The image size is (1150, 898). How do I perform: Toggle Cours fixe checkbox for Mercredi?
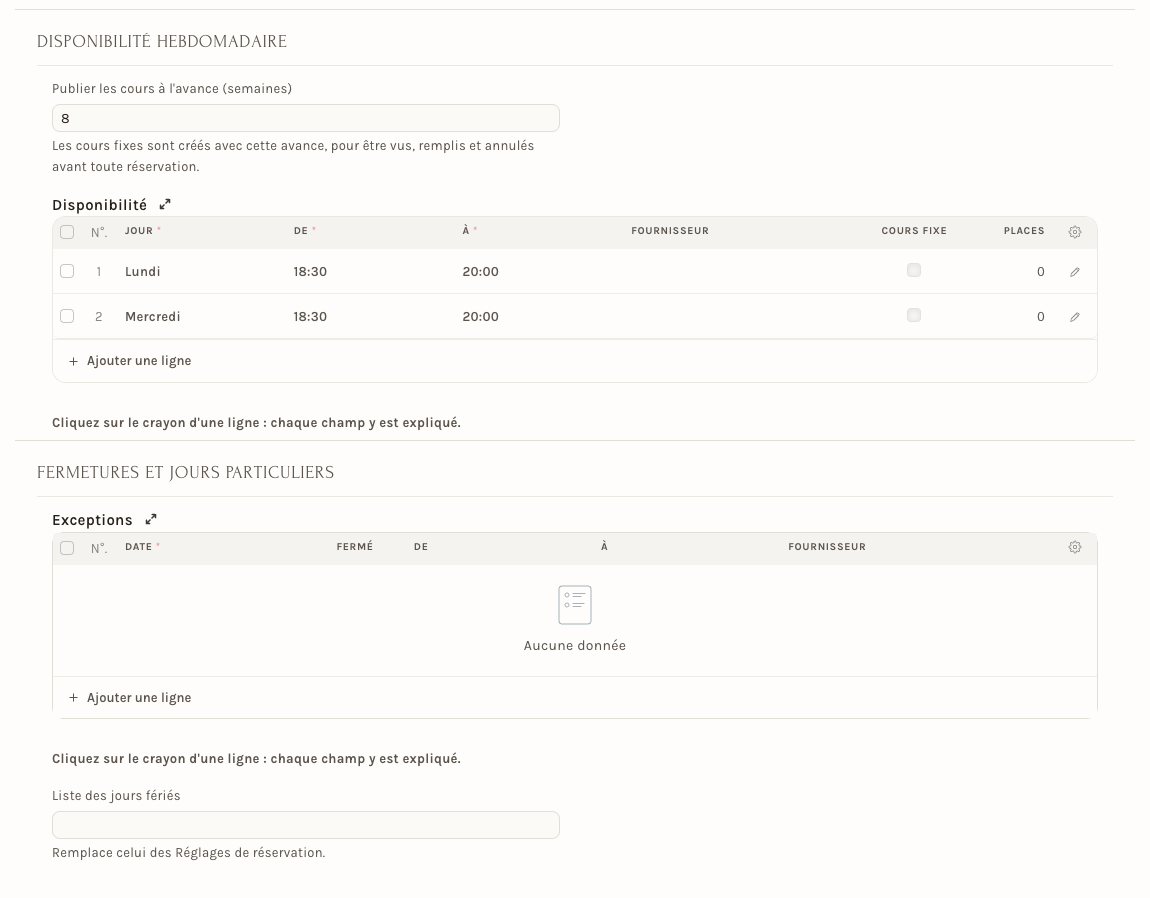point(914,315)
